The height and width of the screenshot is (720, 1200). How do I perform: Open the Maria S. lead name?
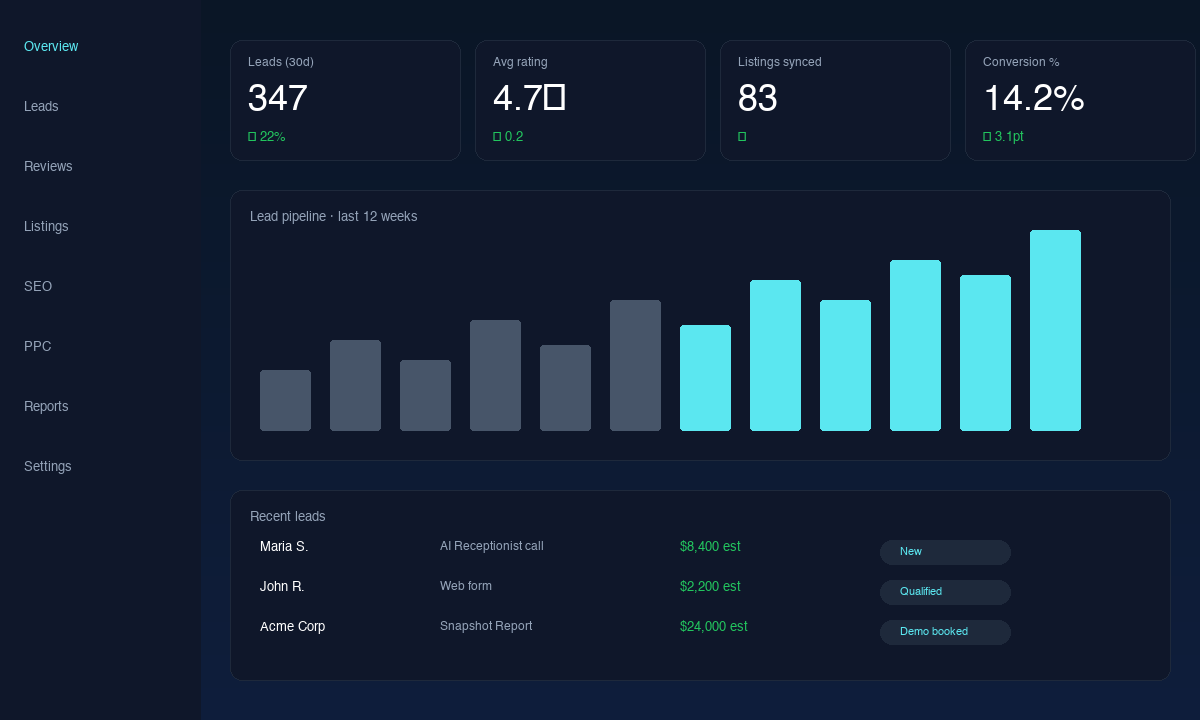[284, 546]
